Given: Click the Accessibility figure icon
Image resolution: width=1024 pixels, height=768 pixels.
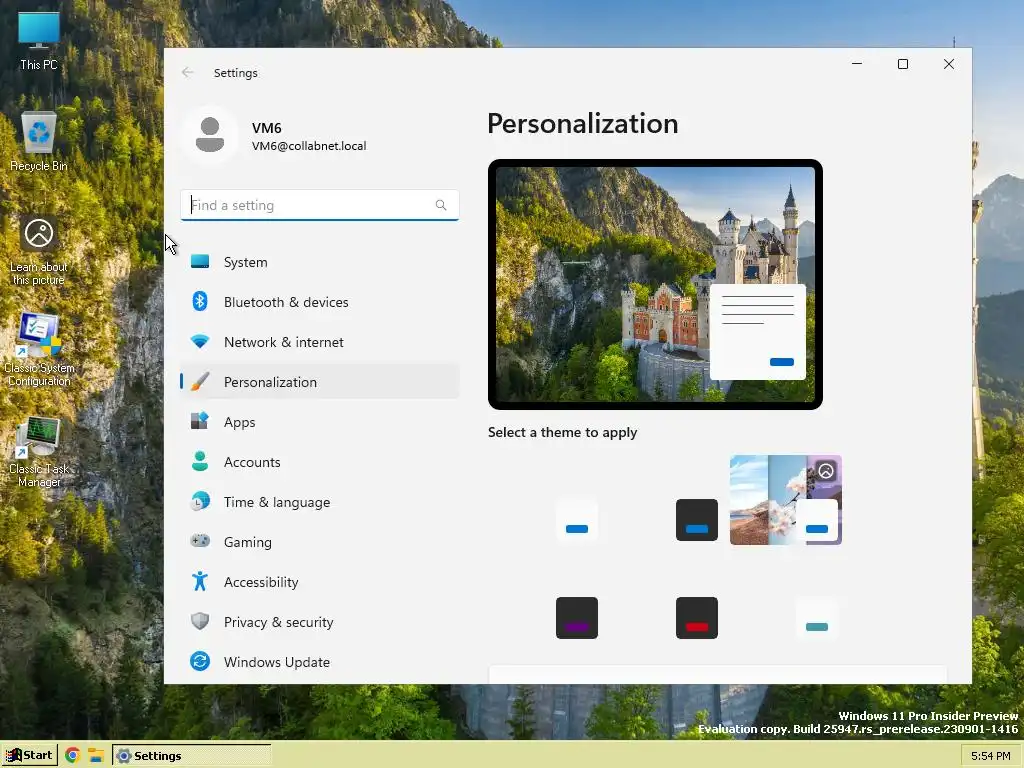Looking at the screenshot, I should pyautogui.click(x=200, y=581).
